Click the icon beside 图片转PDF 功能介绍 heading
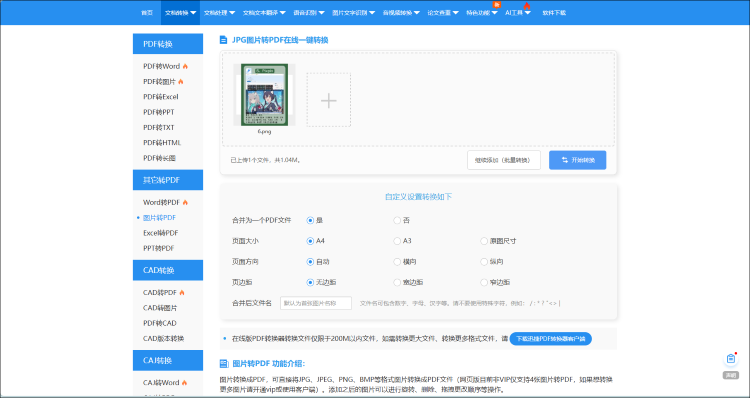This screenshot has height=398, width=750. point(224,364)
